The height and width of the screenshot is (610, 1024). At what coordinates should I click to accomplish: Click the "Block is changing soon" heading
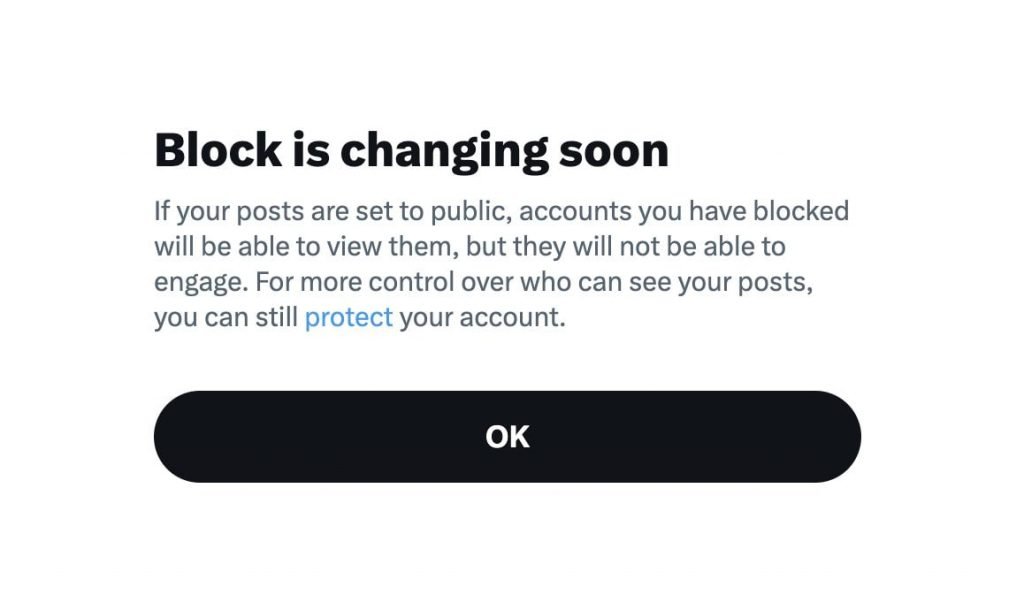click(x=411, y=151)
